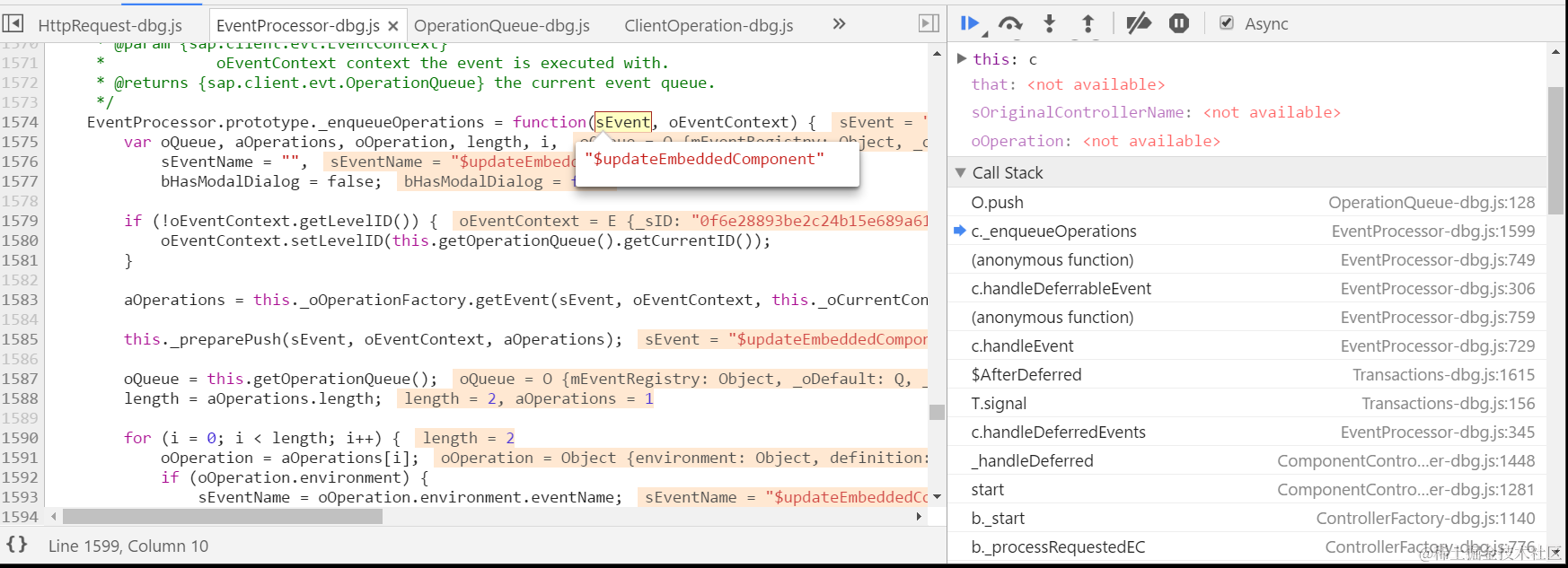
Task: Open the ClientOperation-dbg.js tab
Action: (x=709, y=26)
